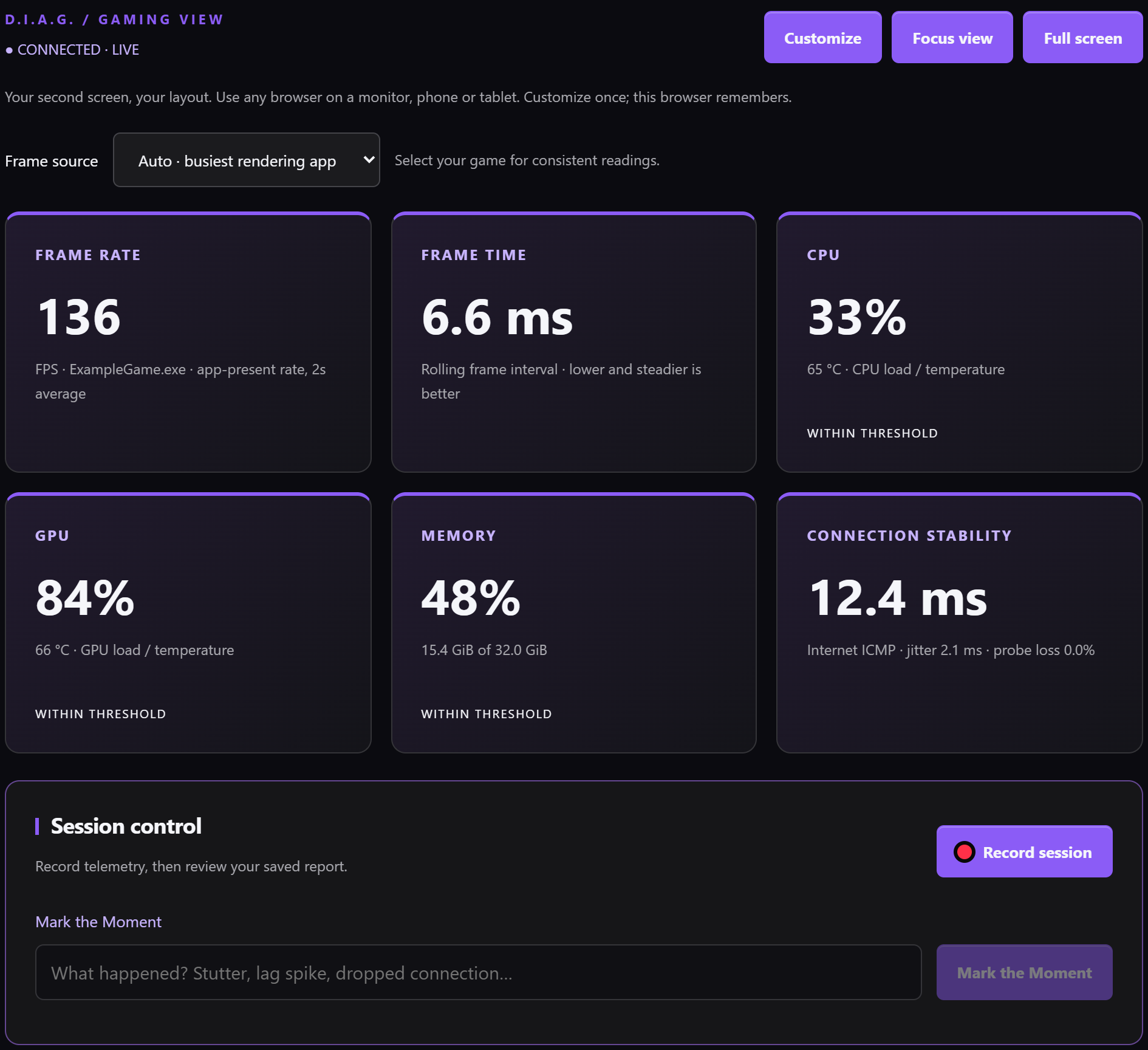The image size is (1148, 1050).
Task: Open Focus view
Action: coord(952,38)
